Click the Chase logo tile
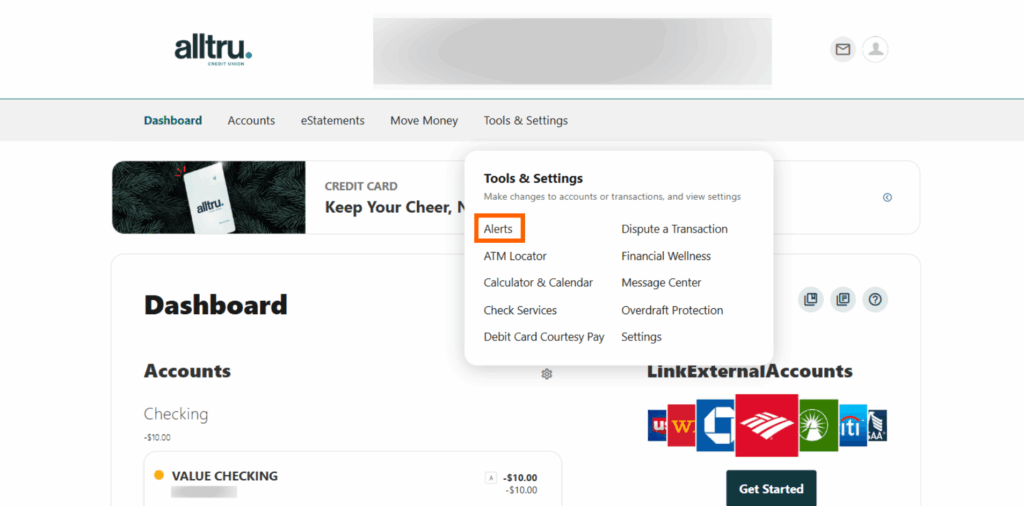1024x506 pixels. pos(715,426)
